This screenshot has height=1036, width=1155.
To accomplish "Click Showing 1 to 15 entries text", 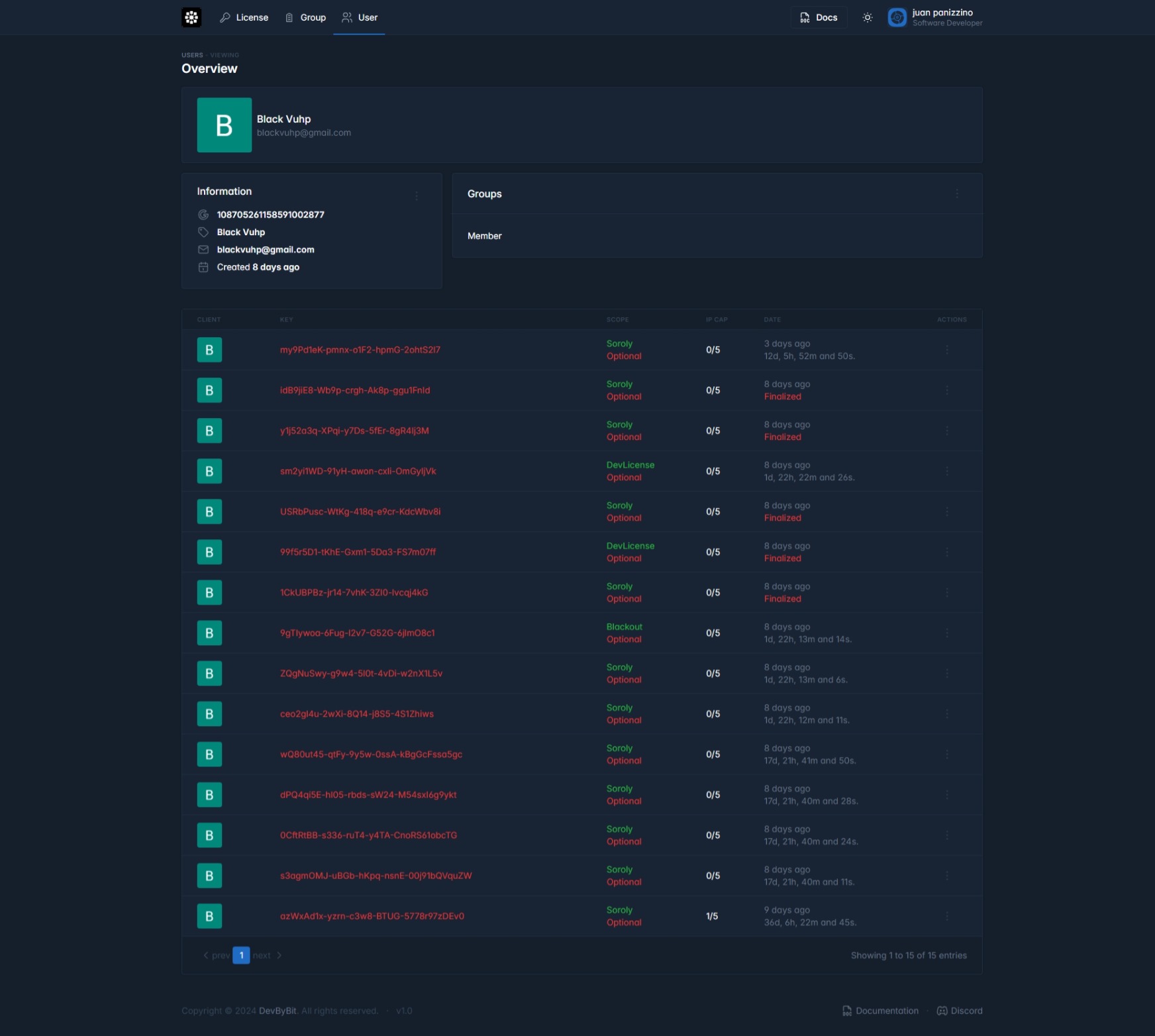I will tap(909, 955).
